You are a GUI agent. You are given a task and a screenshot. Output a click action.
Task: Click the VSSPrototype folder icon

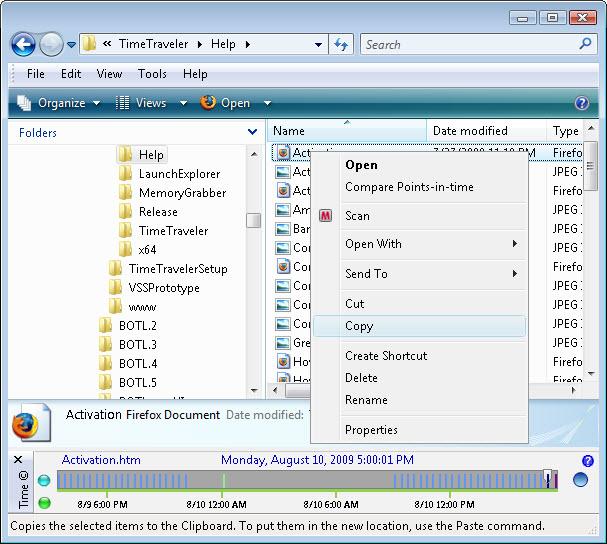point(115,287)
